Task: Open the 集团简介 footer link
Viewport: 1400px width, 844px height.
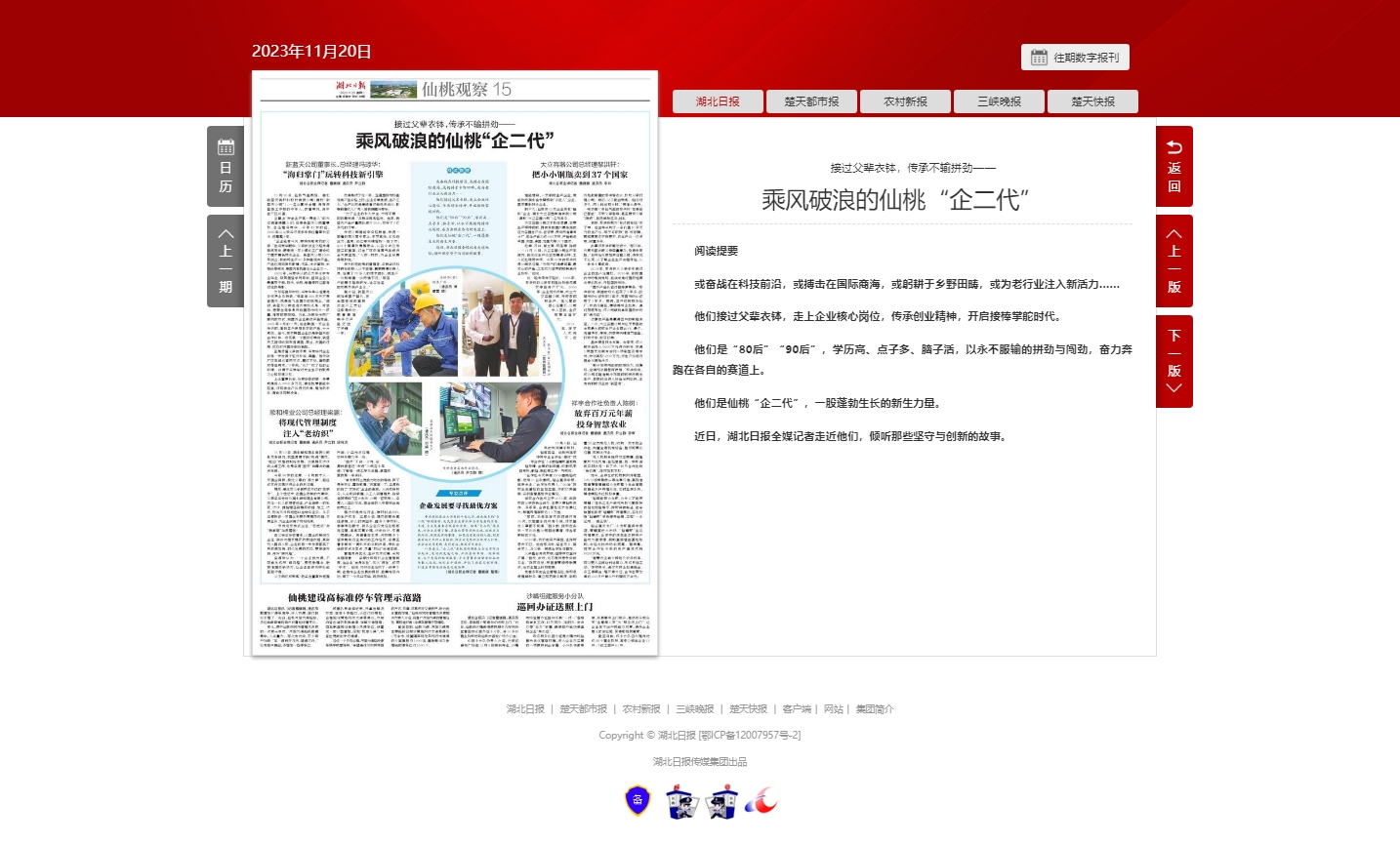Action: [875, 709]
